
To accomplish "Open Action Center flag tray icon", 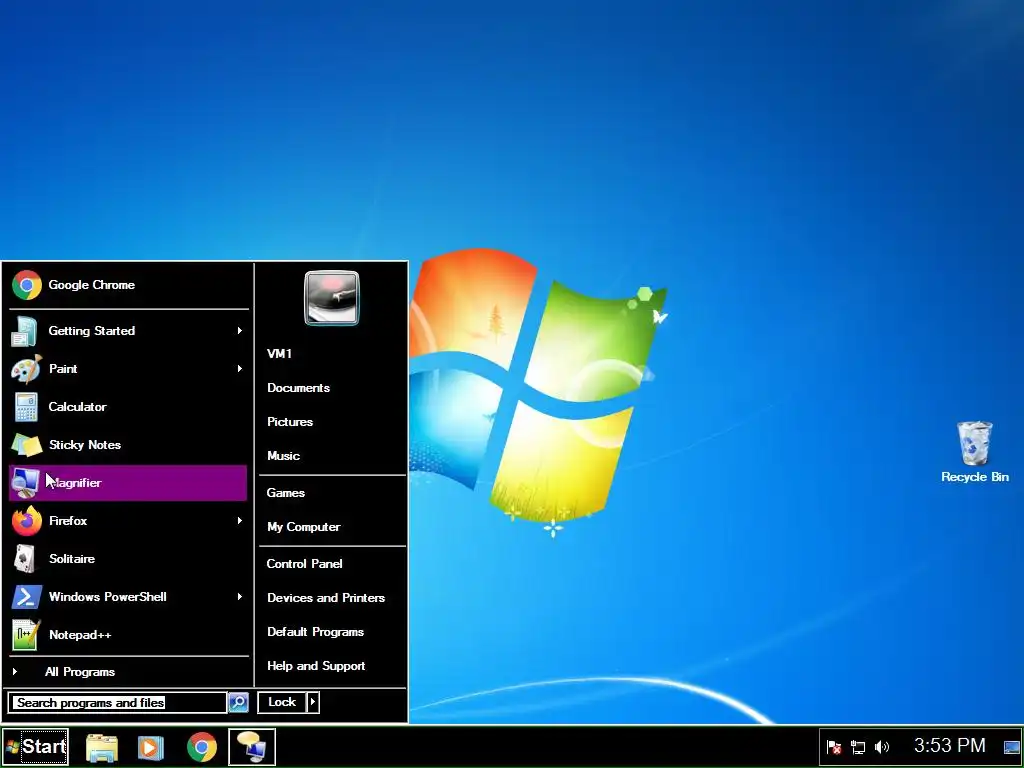I will (833, 747).
